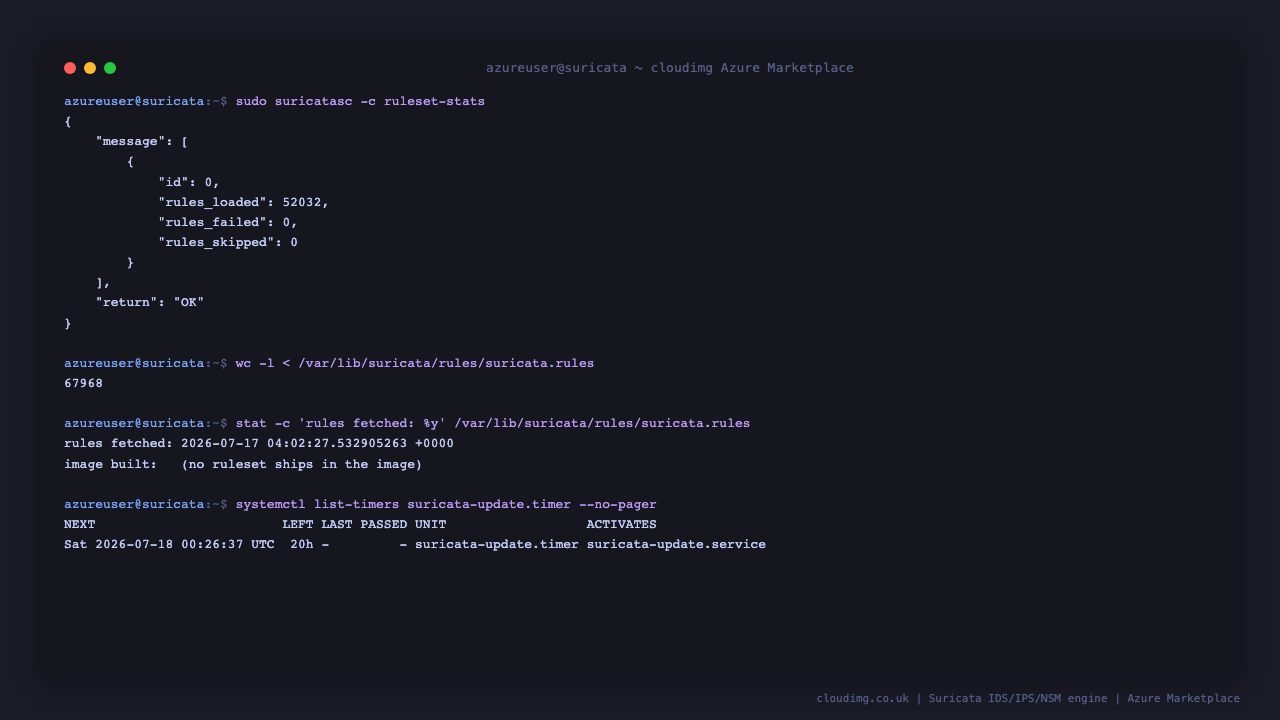
Task: Click the 'image built: (no ruleset ships in the image)' line
Action: coord(243,464)
